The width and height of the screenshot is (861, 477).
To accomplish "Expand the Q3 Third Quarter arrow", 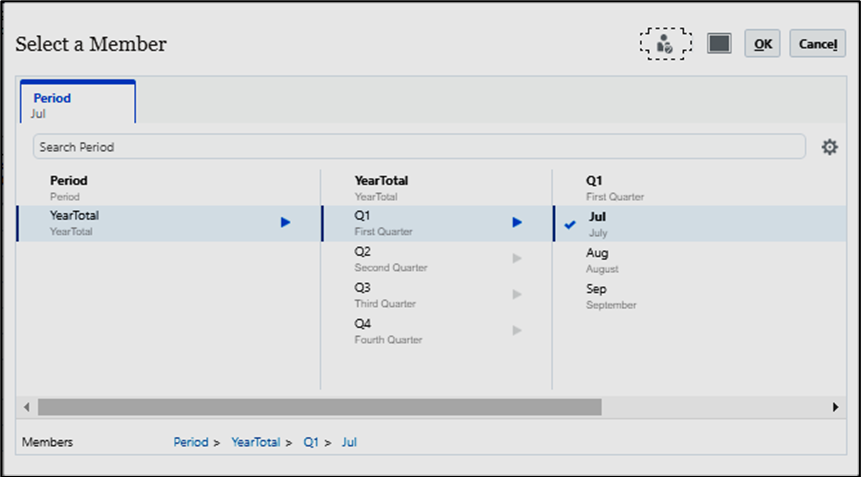I will coord(517,294).
